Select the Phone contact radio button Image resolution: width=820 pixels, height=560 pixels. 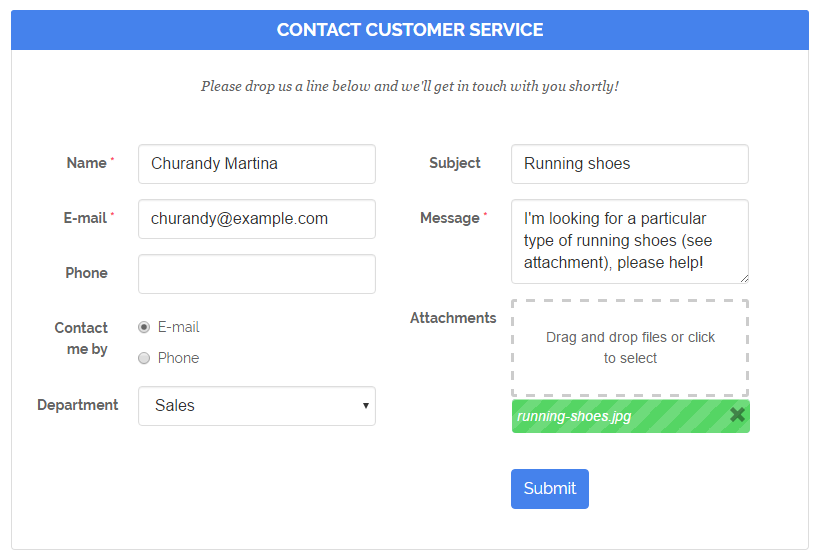pos(144,358)
